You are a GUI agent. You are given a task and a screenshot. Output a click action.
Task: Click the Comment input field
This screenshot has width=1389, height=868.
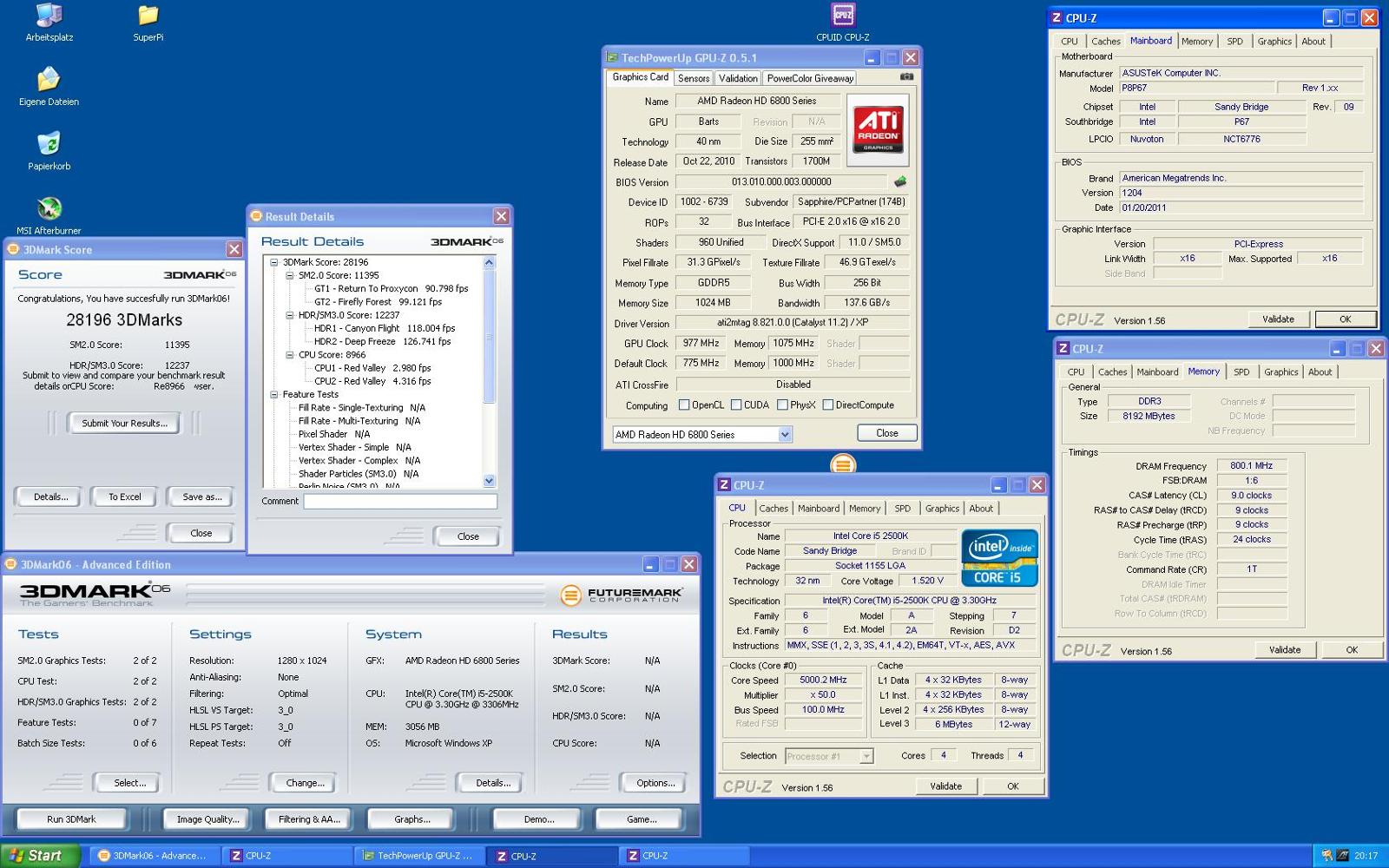click(400, 501)
